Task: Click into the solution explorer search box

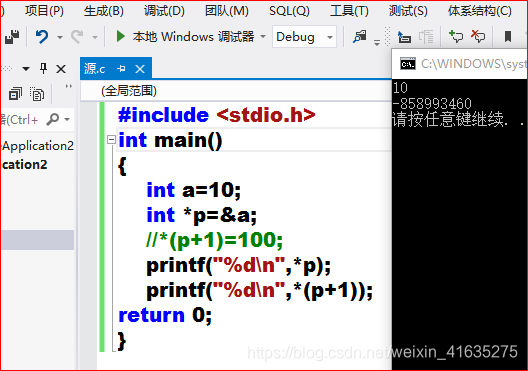Action: [x=21, y=120]
